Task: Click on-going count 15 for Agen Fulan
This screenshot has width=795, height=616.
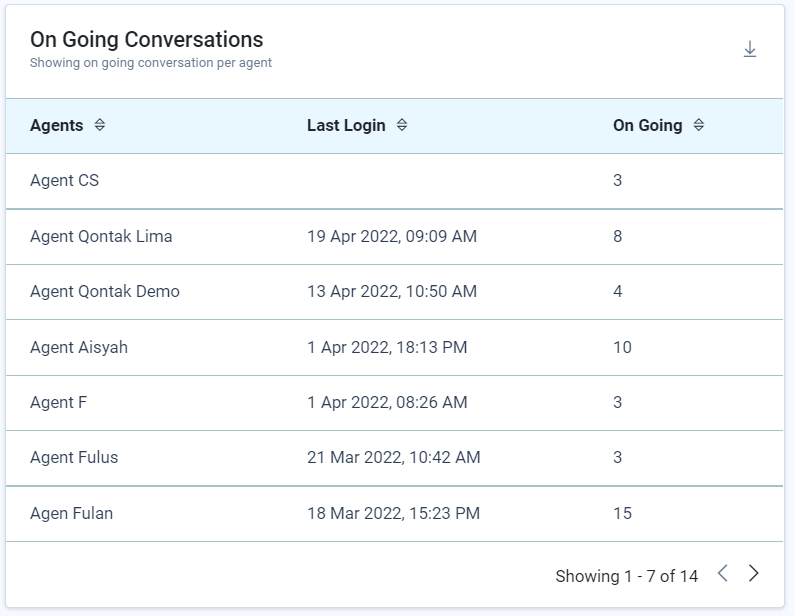Action: [x=622, y=514]
